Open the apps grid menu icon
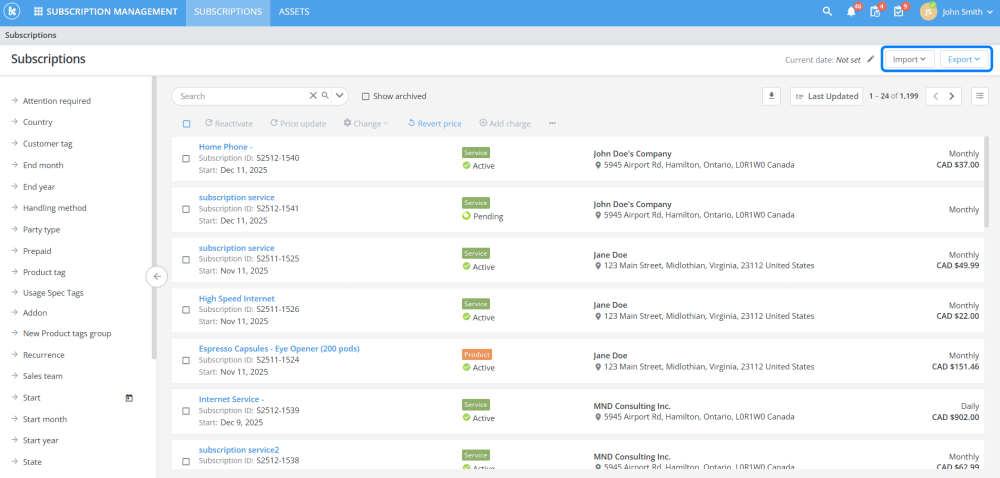Screen dimensions: 1000x478 (38, 12)
